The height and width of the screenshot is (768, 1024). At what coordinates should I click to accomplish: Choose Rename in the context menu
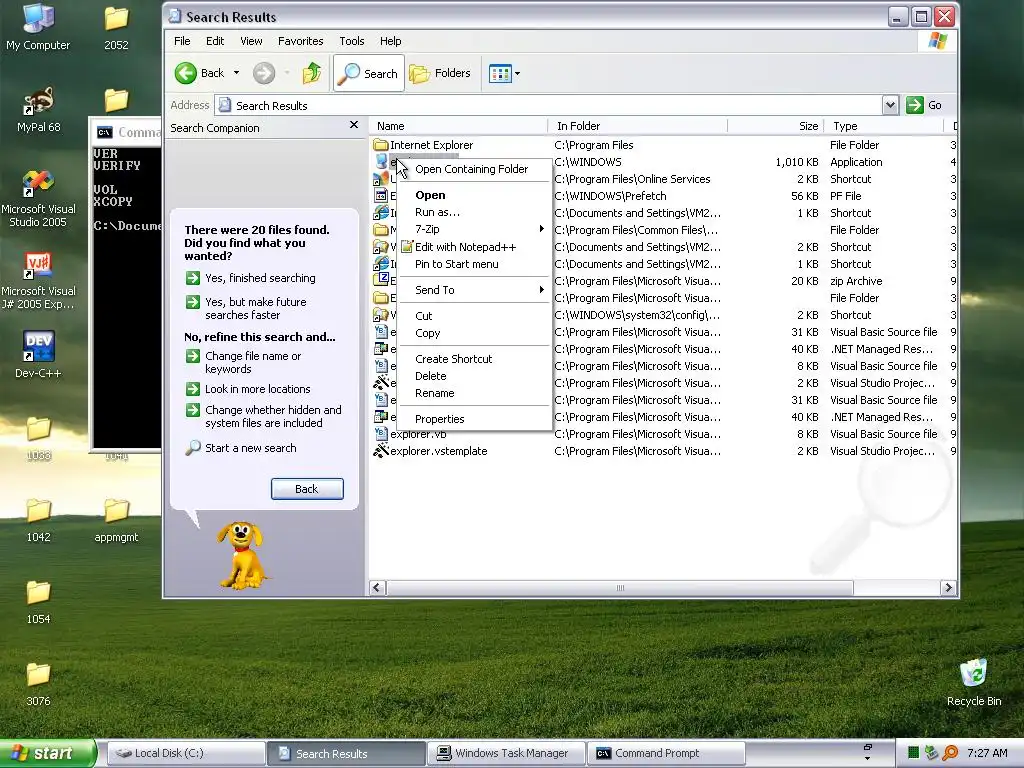tap(473, 393)
